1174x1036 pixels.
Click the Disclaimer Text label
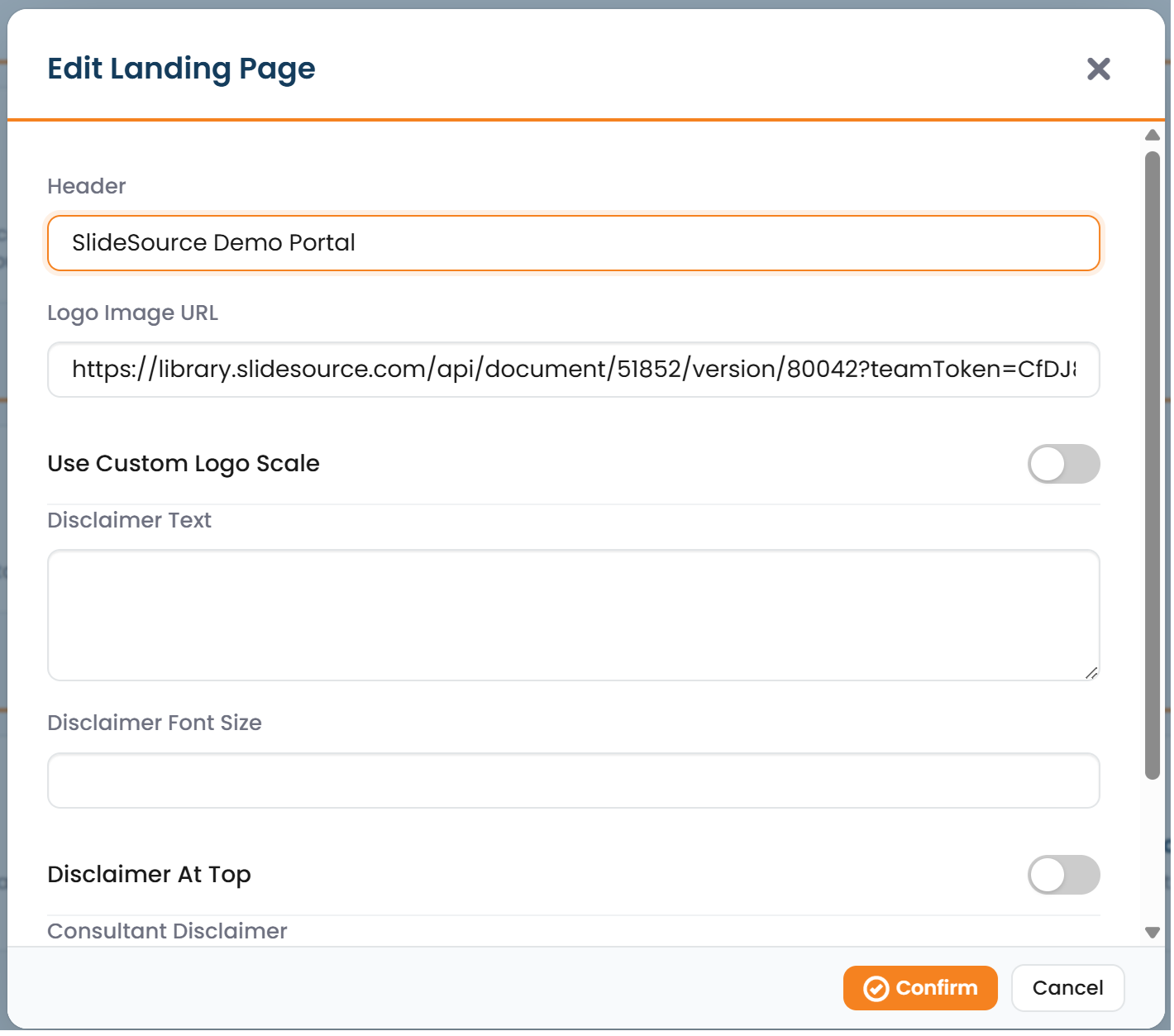[130, 520]
